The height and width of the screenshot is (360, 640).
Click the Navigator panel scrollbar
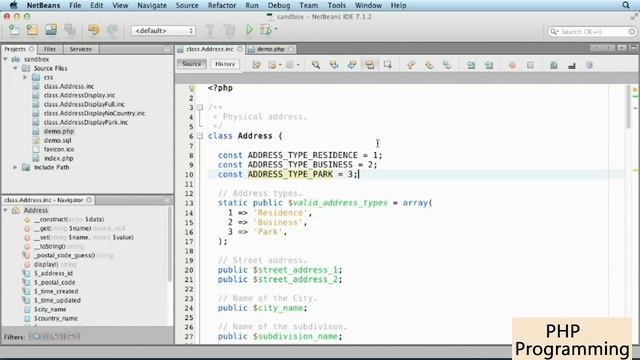pyautogui.click(x=170, y=245)
